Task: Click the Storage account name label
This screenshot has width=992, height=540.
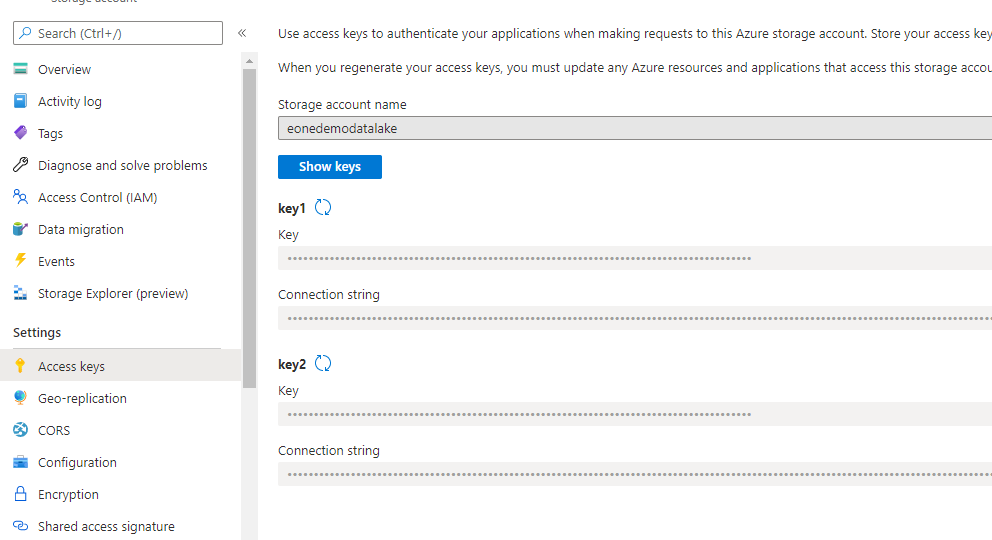Action: pos(342,104)
